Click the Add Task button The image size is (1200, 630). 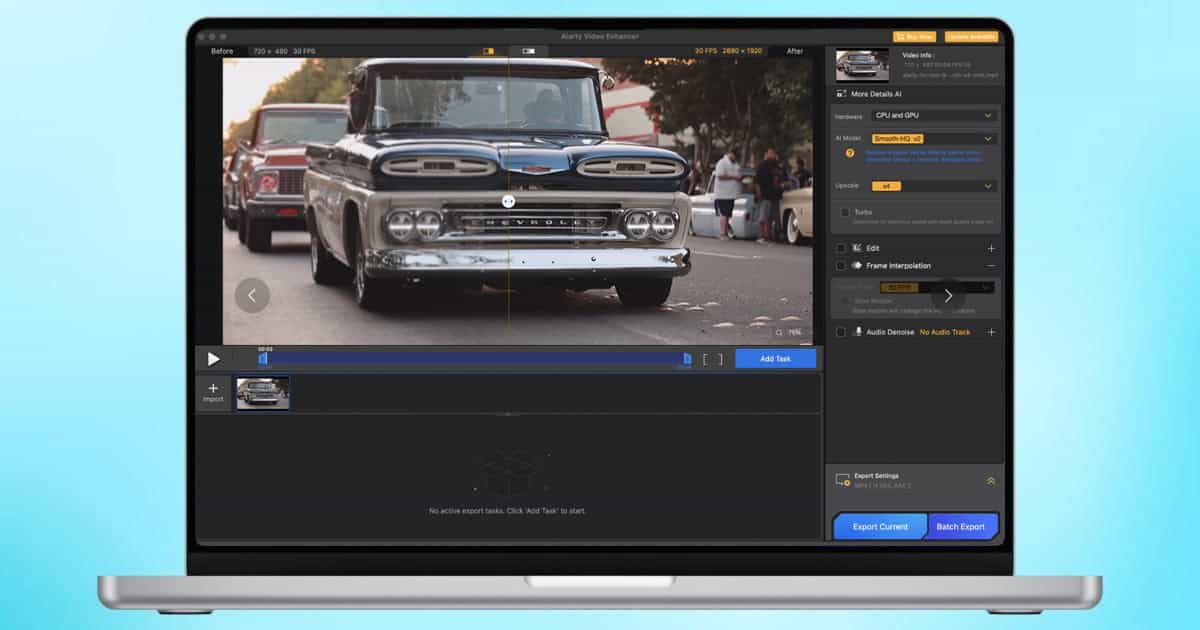[775, 358]
